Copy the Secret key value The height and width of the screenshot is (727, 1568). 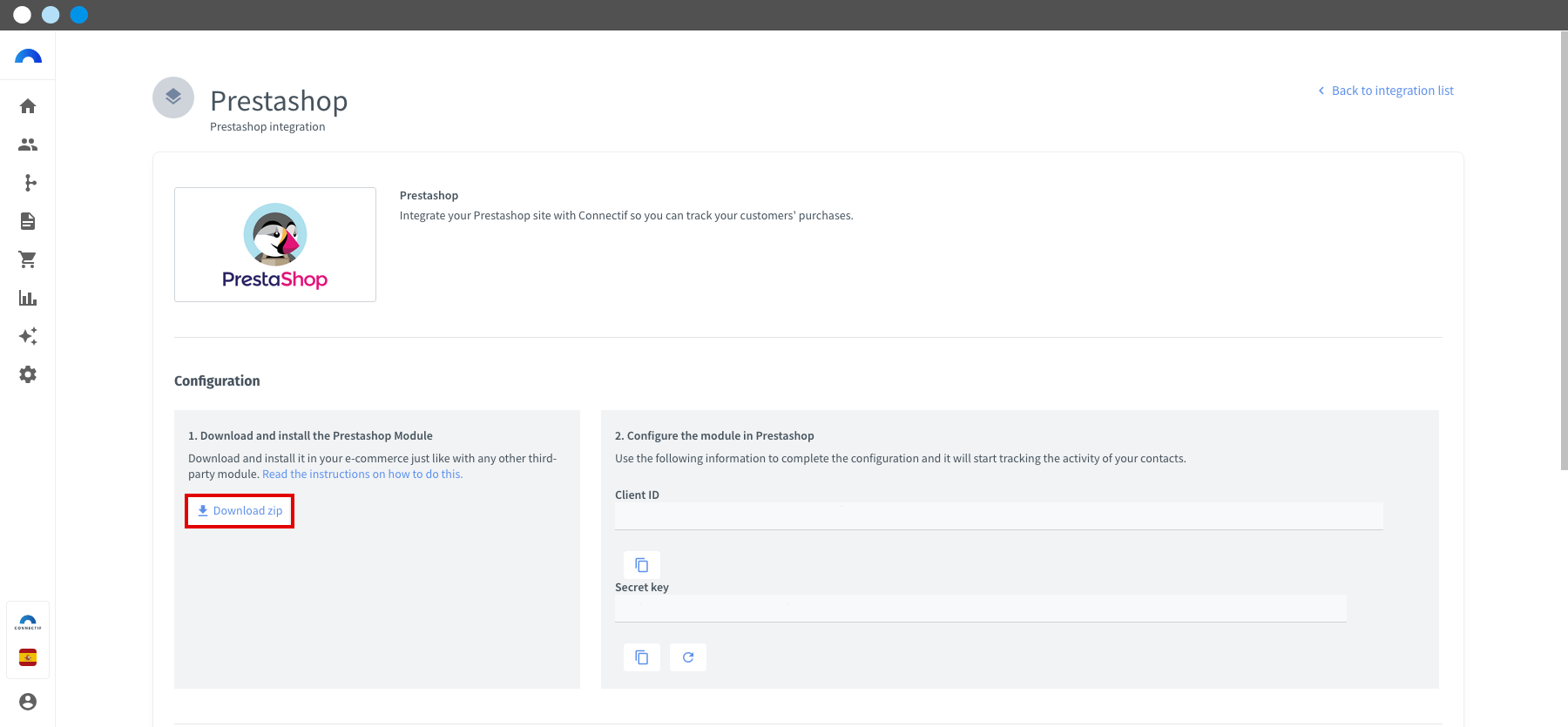pyautogui.click(x=642, y=657)
